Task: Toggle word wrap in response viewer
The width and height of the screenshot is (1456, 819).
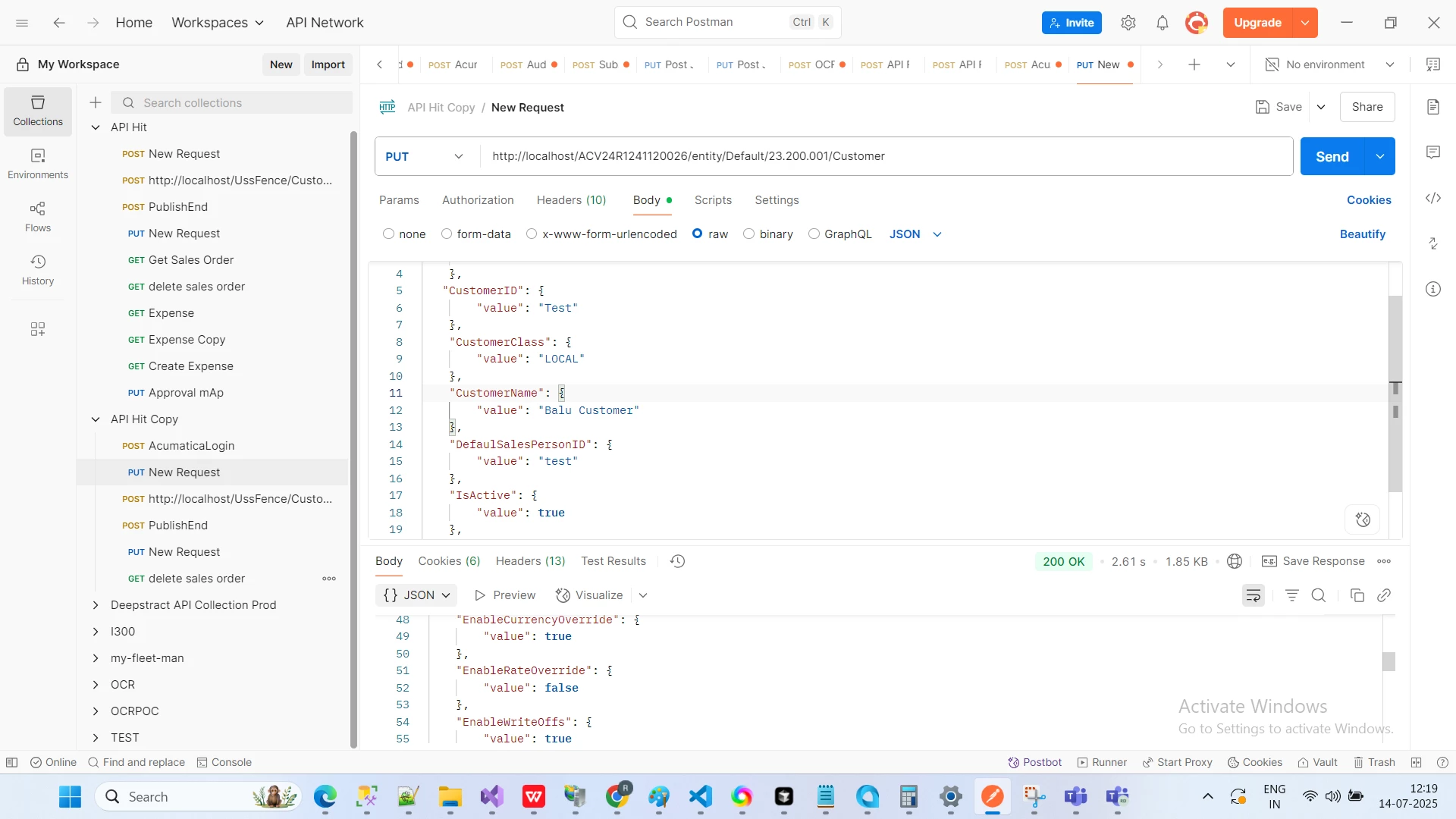Action: pos(1253,596)
